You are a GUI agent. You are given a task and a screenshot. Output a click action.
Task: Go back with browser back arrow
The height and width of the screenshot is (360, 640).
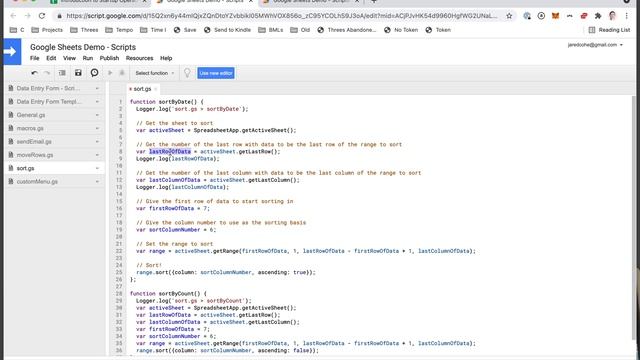13,16
